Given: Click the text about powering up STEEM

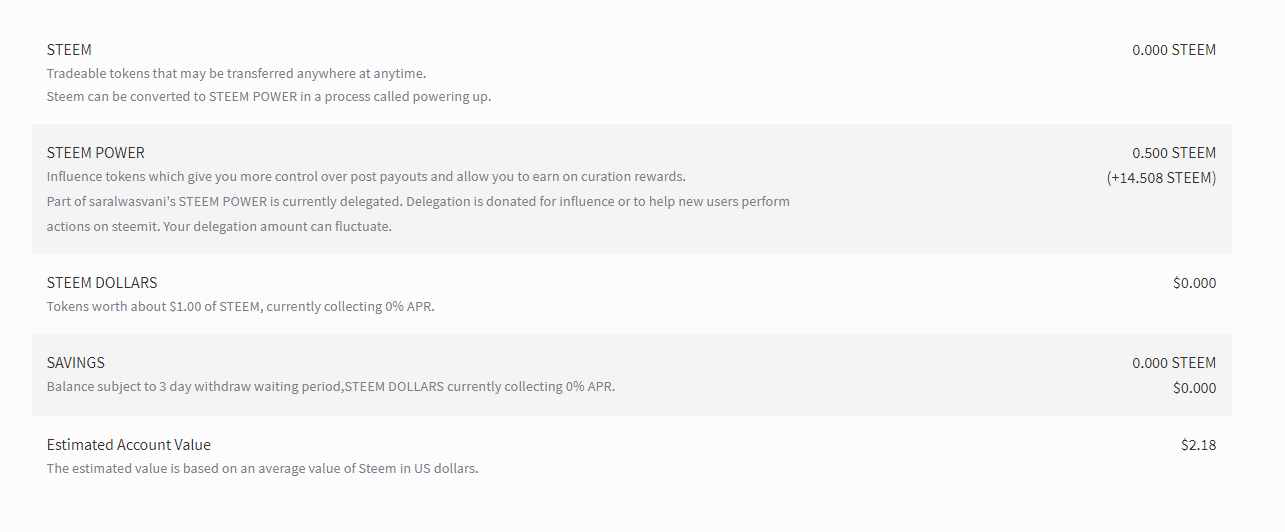Looking at the screenshot, I should (x=269, y=97).
